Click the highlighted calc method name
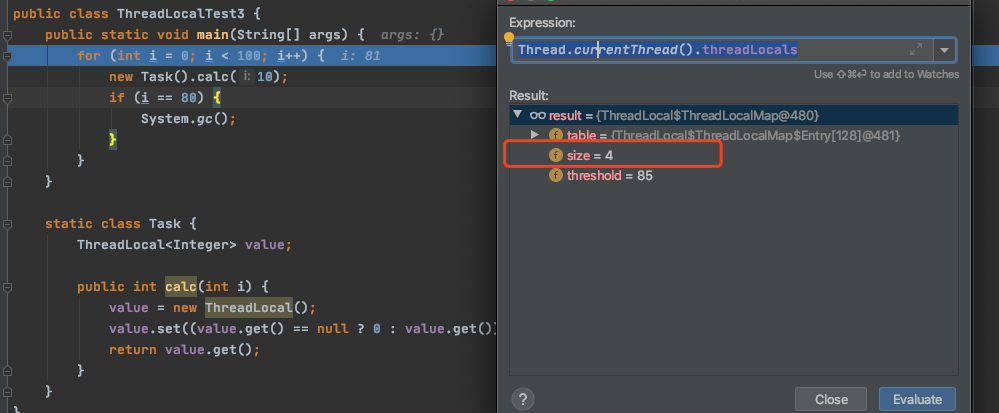999x413 pixels. pos(181,287)
